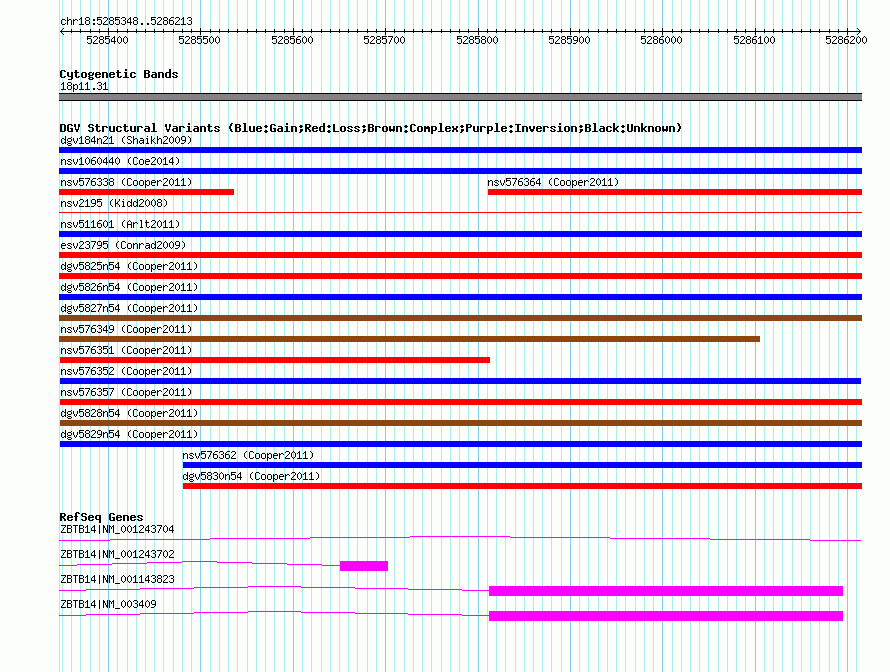
Task: Open the nsv576351 red loss bar
Action: (x=274, y=360)
